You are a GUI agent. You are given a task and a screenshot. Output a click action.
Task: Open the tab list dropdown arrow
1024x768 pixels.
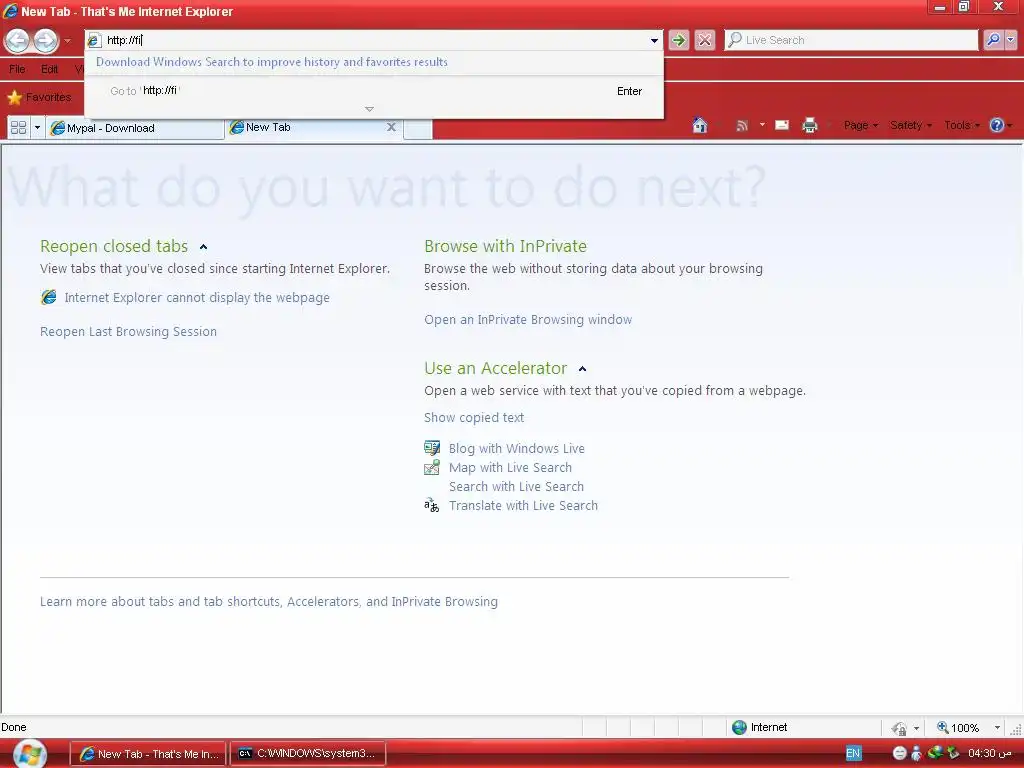click(x=37, y=127)
